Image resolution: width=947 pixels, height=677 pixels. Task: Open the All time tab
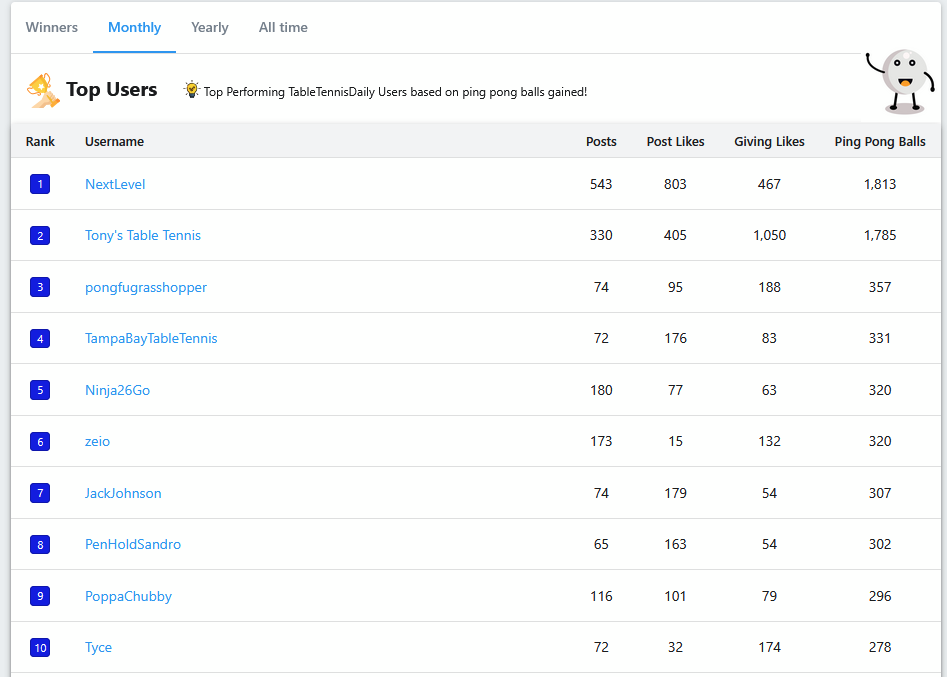pos(283,27)
